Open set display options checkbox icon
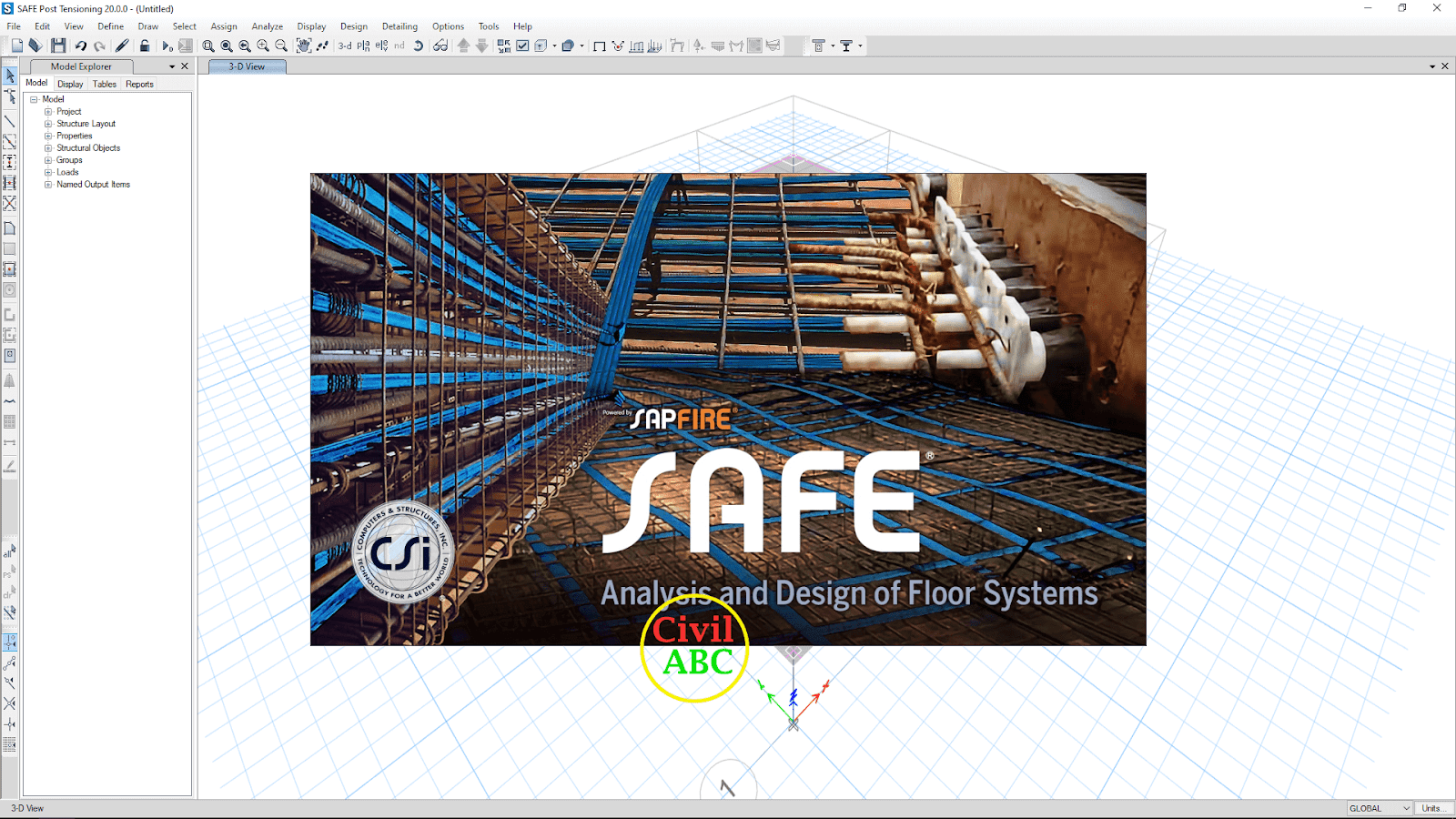Viewport: 1456px width, 819px height. point(522,45)
